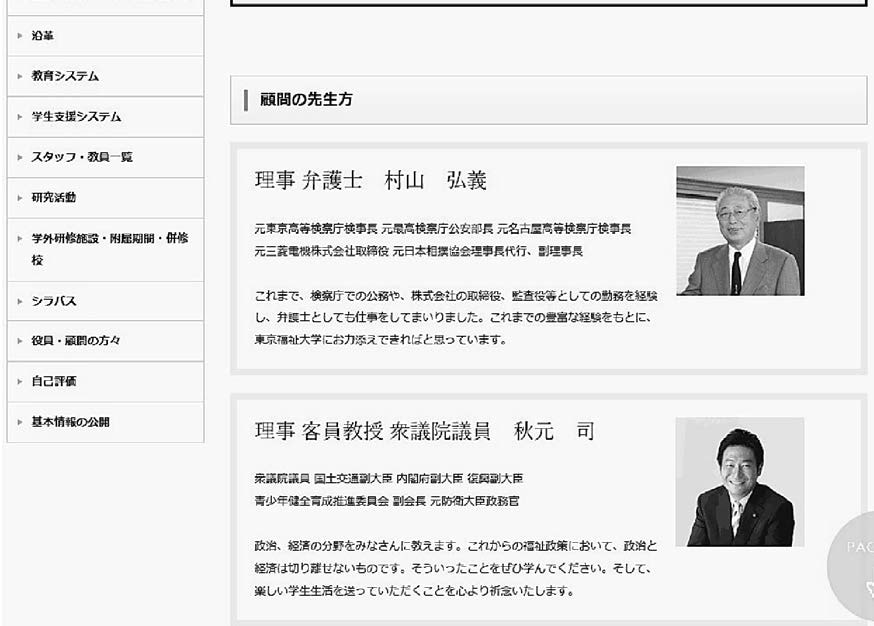Go to スタッフ・教員一覧 page

click(81, 157)
